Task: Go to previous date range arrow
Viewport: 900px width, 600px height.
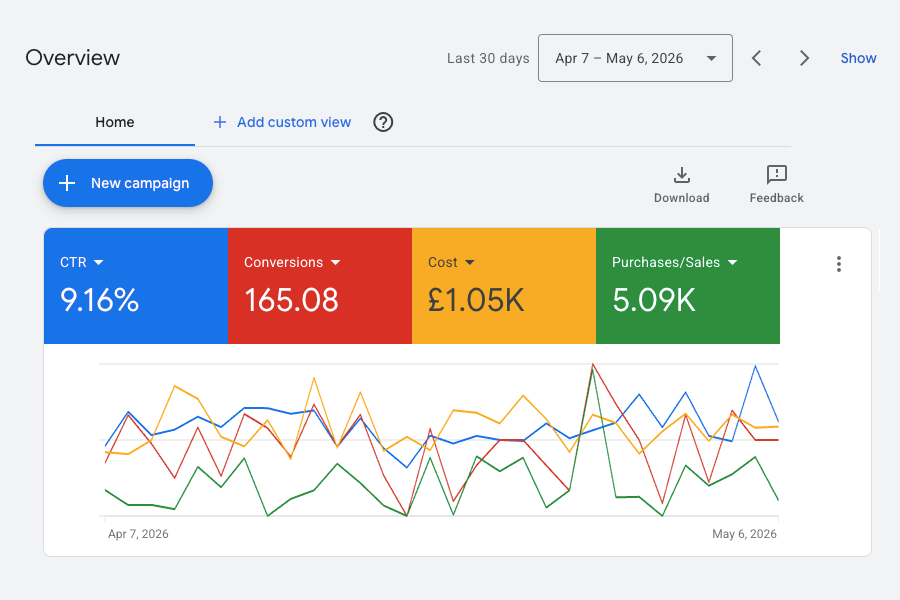Action: click(757, 58)
